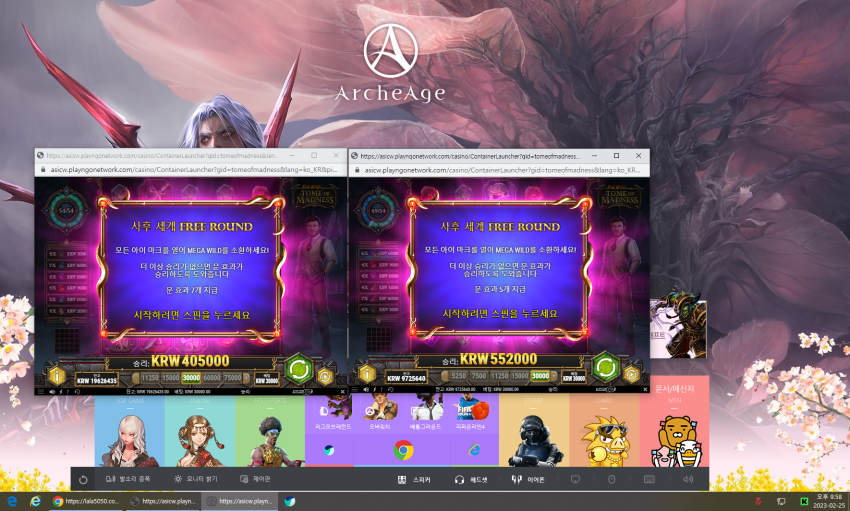The image size is (850, 511).
Task: Select the 15000 bet in the right game
Action: click(x=519, y=376)
